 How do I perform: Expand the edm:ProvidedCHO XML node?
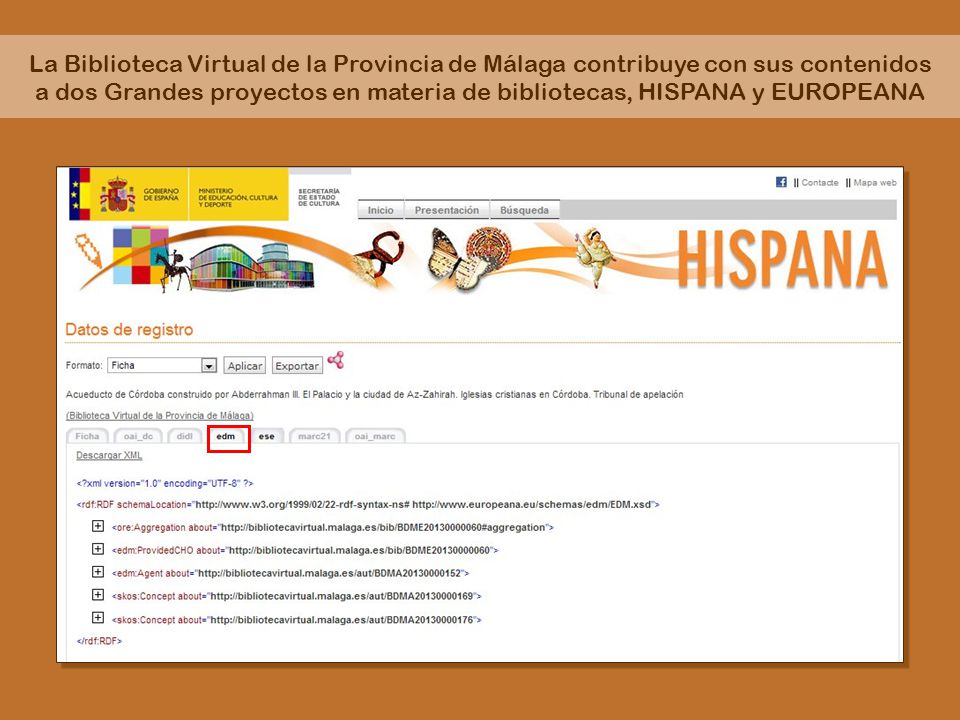97,549
